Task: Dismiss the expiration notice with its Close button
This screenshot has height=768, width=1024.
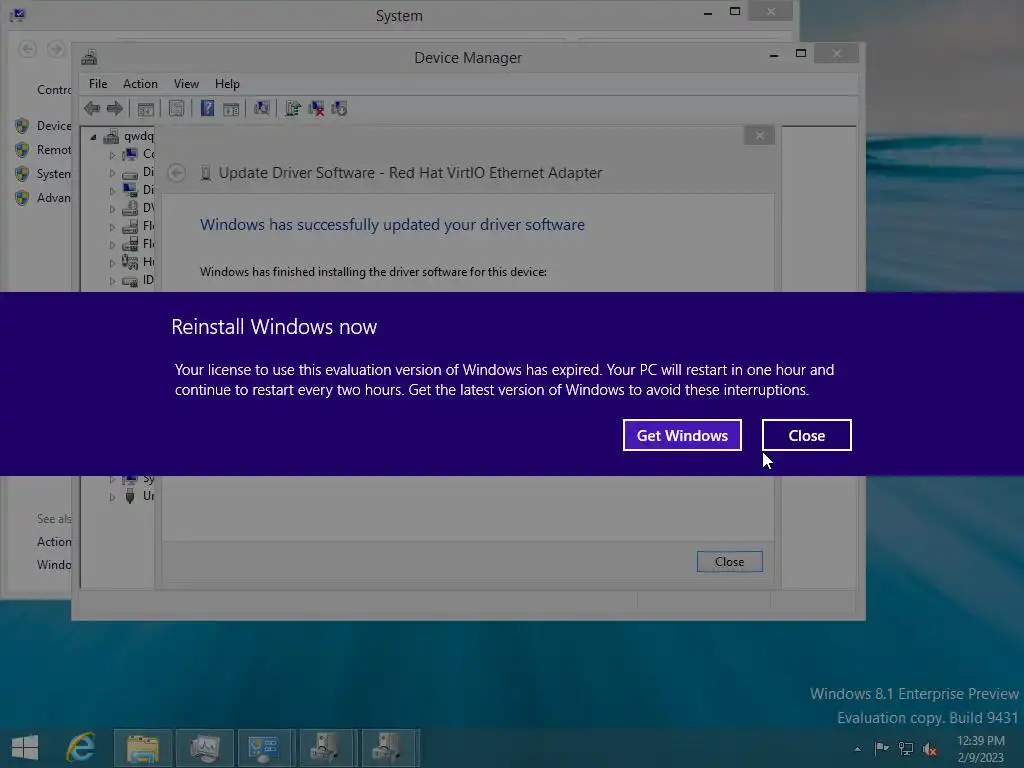Action: (807, 435)
